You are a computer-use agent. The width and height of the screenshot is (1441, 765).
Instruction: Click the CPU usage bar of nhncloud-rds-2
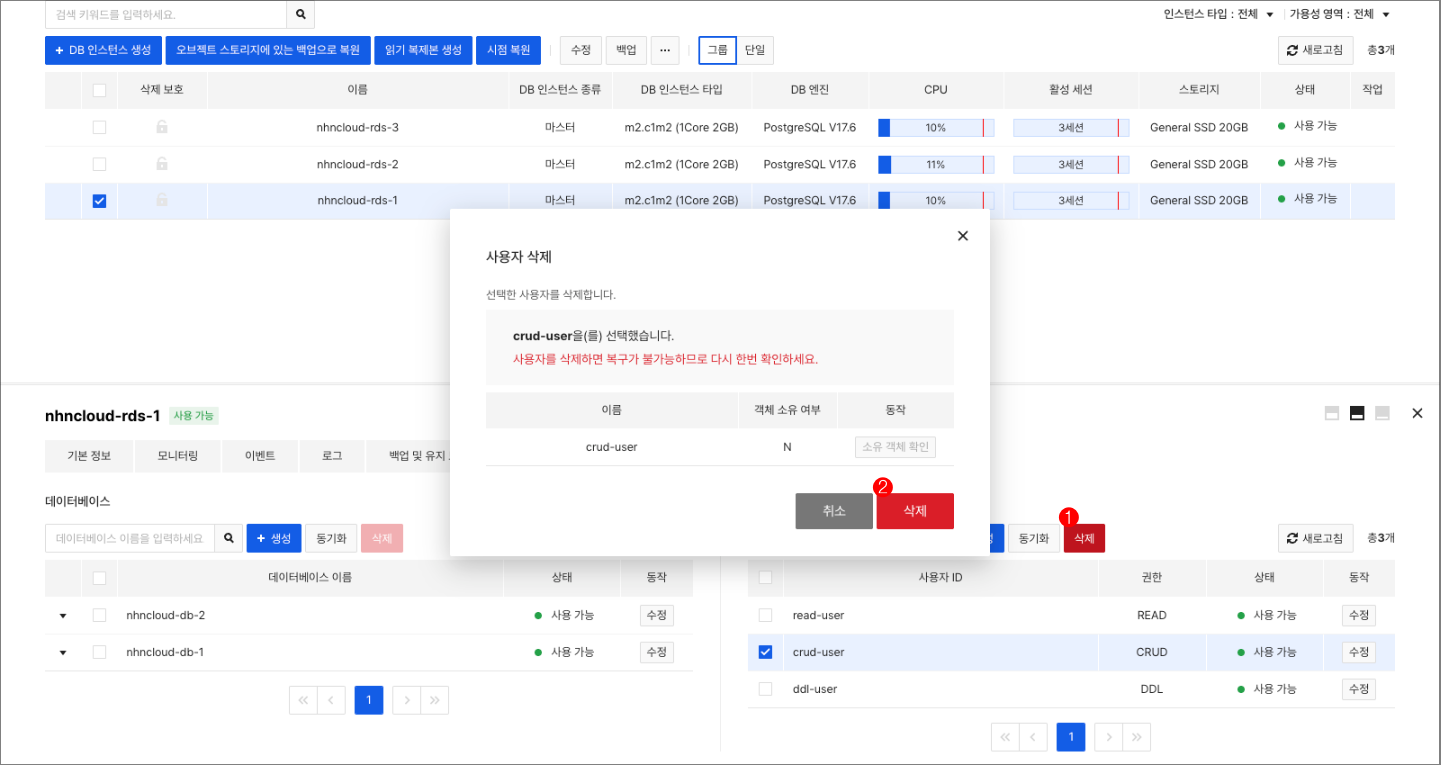(x=935, y=163)
